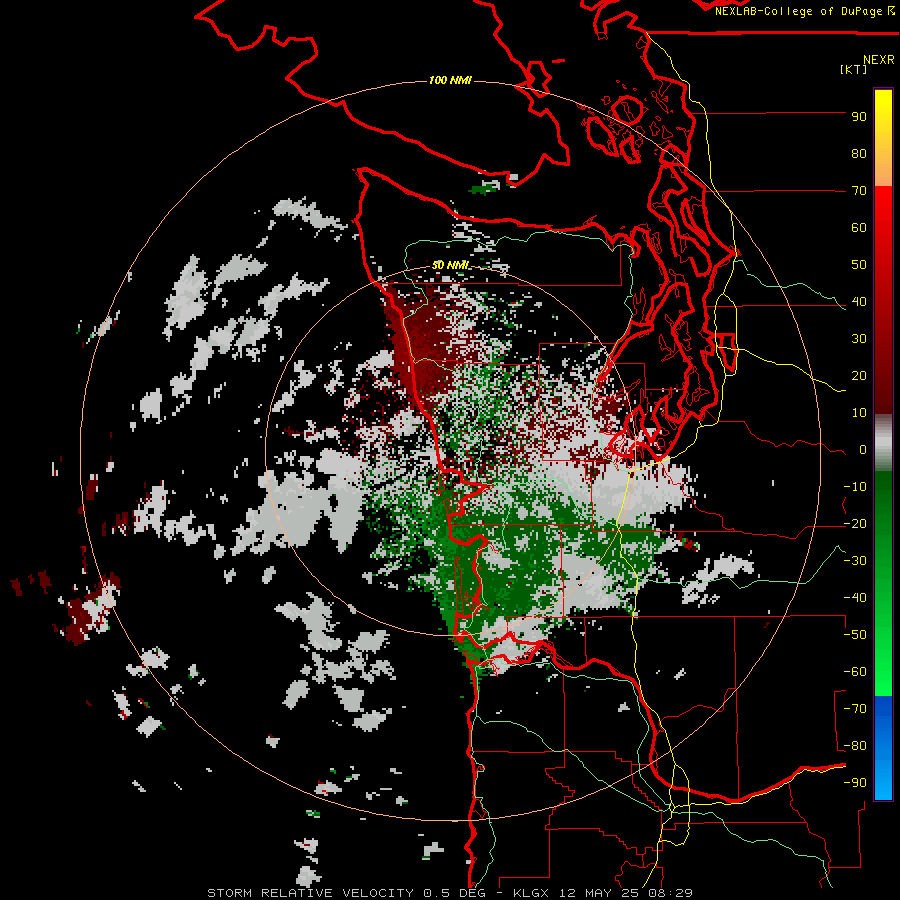Click the -20 value on velocity scale
The image size is (900, 900).
(x=855, y=523)
